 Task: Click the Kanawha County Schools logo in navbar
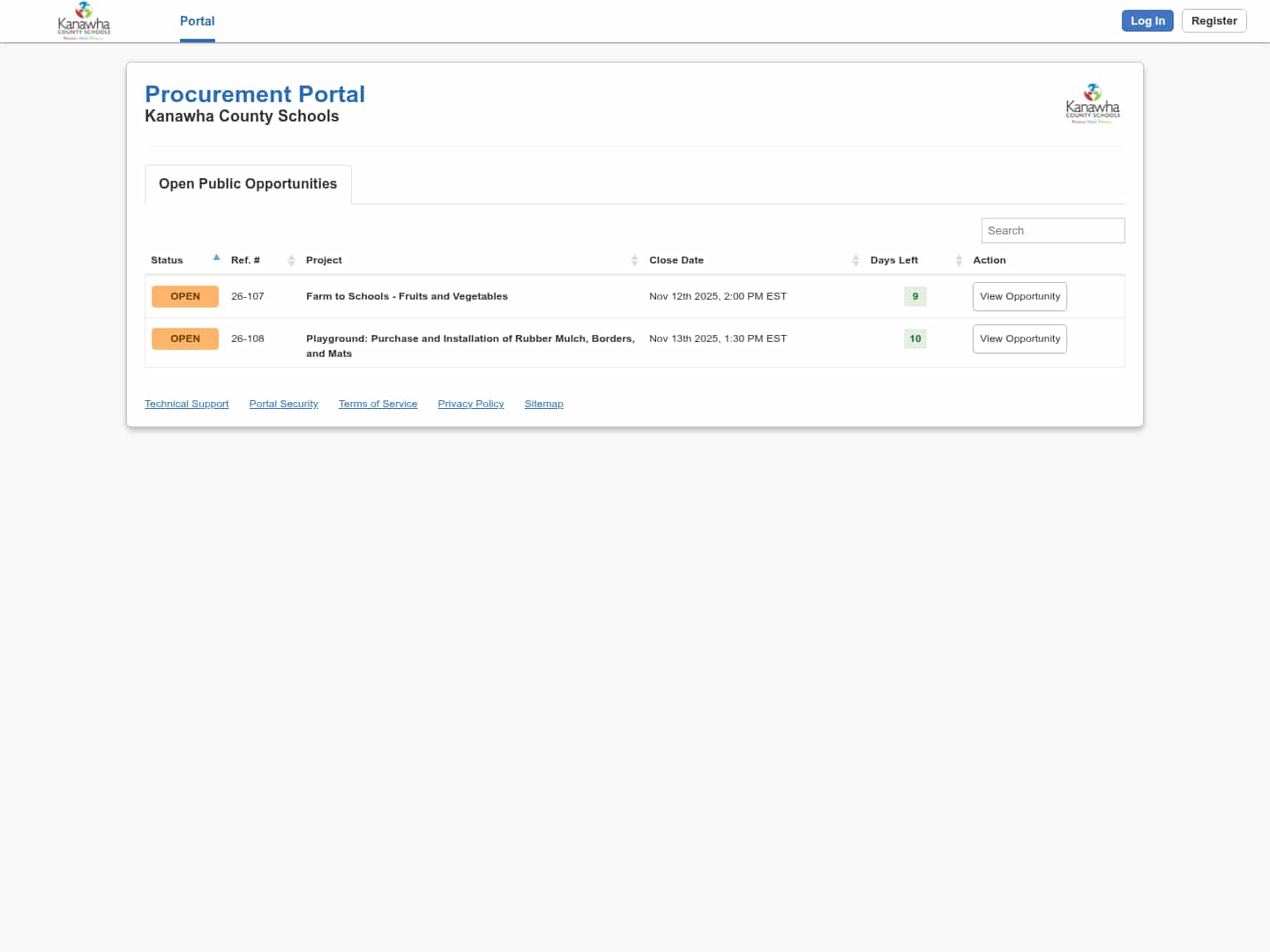[84, 21]
